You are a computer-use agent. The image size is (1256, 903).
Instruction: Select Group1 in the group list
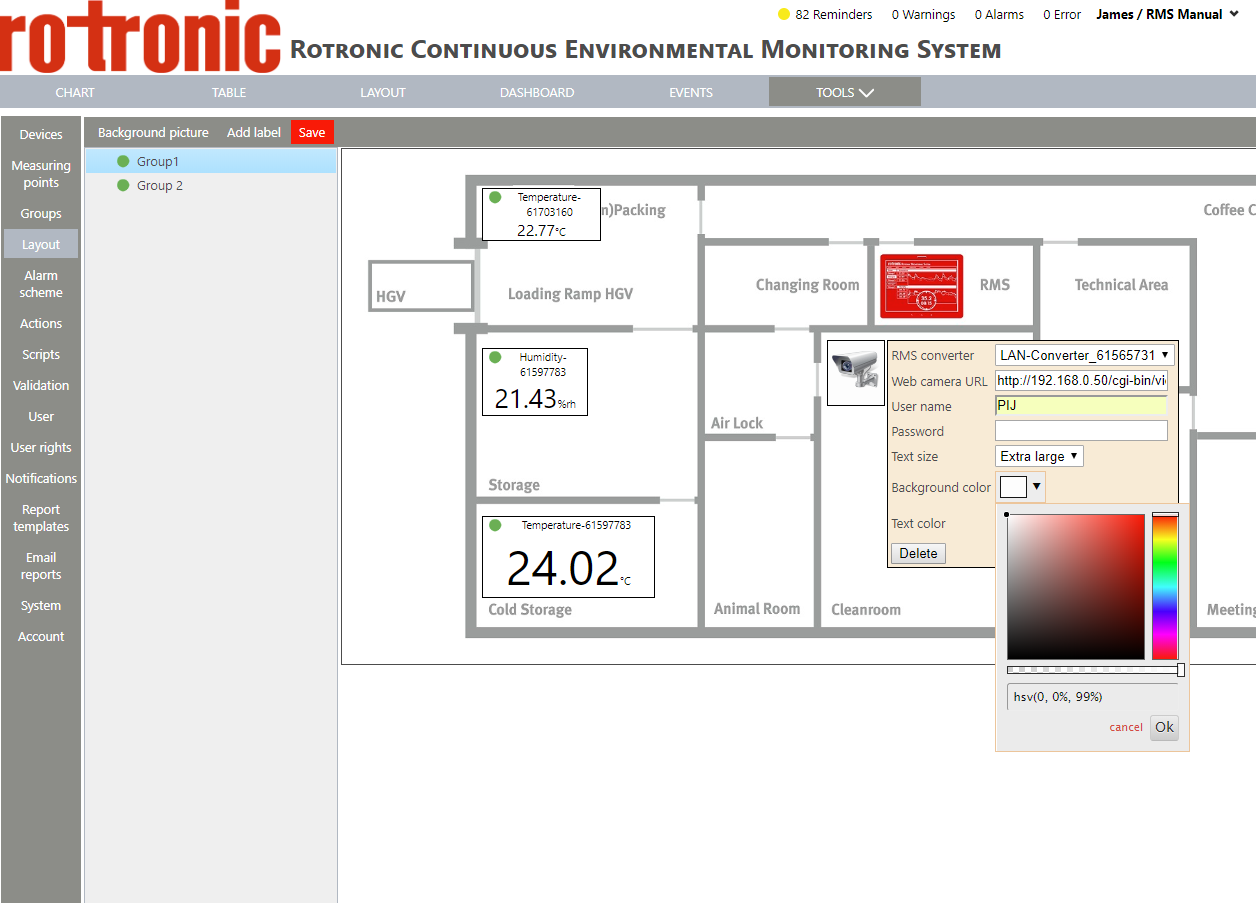(x=210, y=161)
